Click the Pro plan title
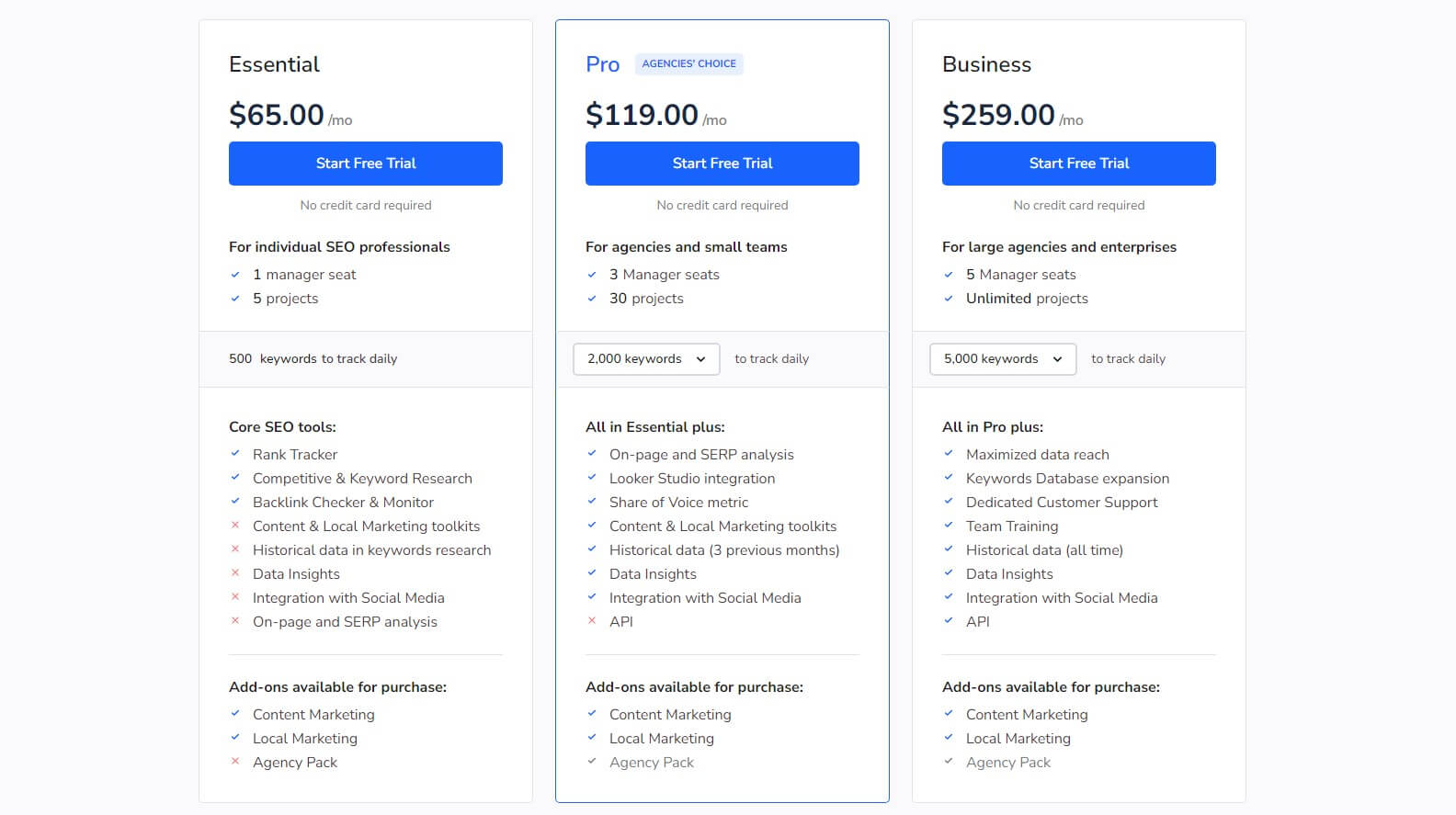 pos(602,64)
